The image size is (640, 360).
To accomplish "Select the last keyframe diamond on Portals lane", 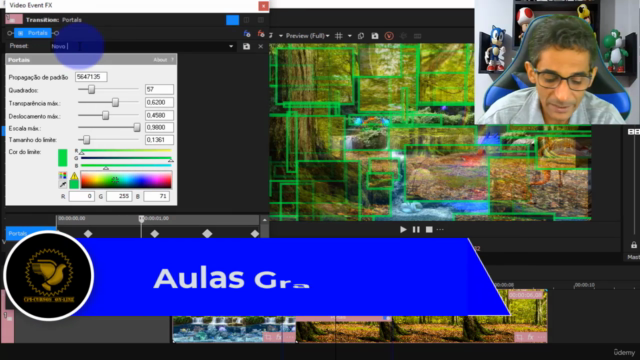I will [255, 234].
